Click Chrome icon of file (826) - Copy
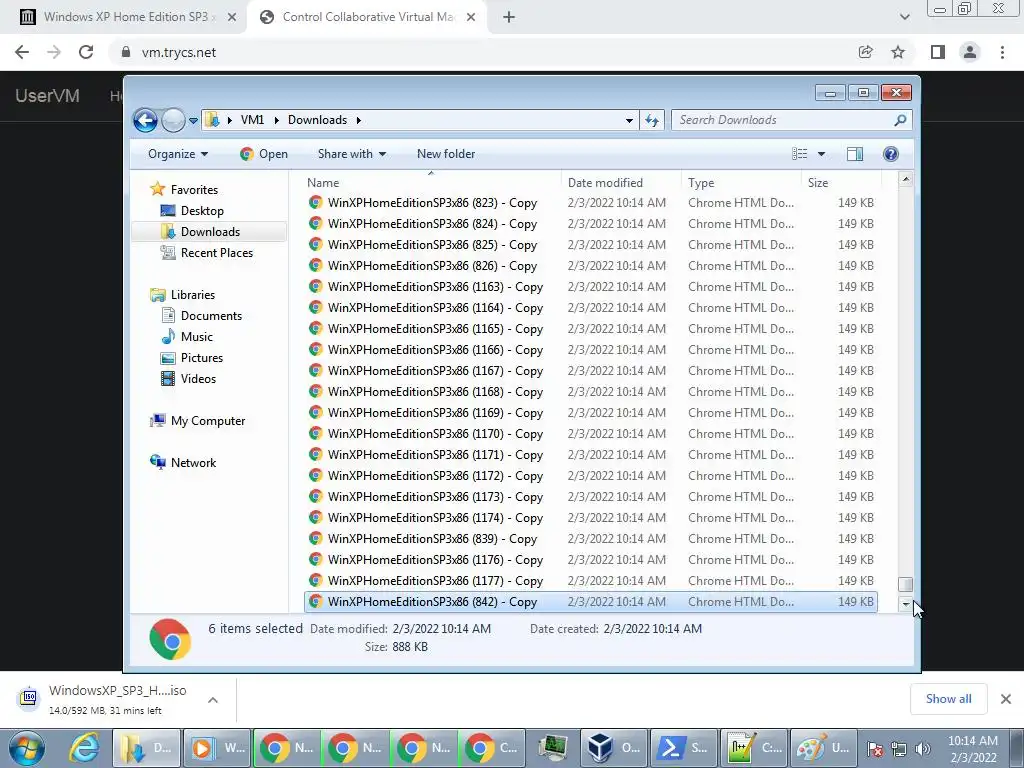Image resolution: width=1024 pixels, height=768 pixels. 315,266
